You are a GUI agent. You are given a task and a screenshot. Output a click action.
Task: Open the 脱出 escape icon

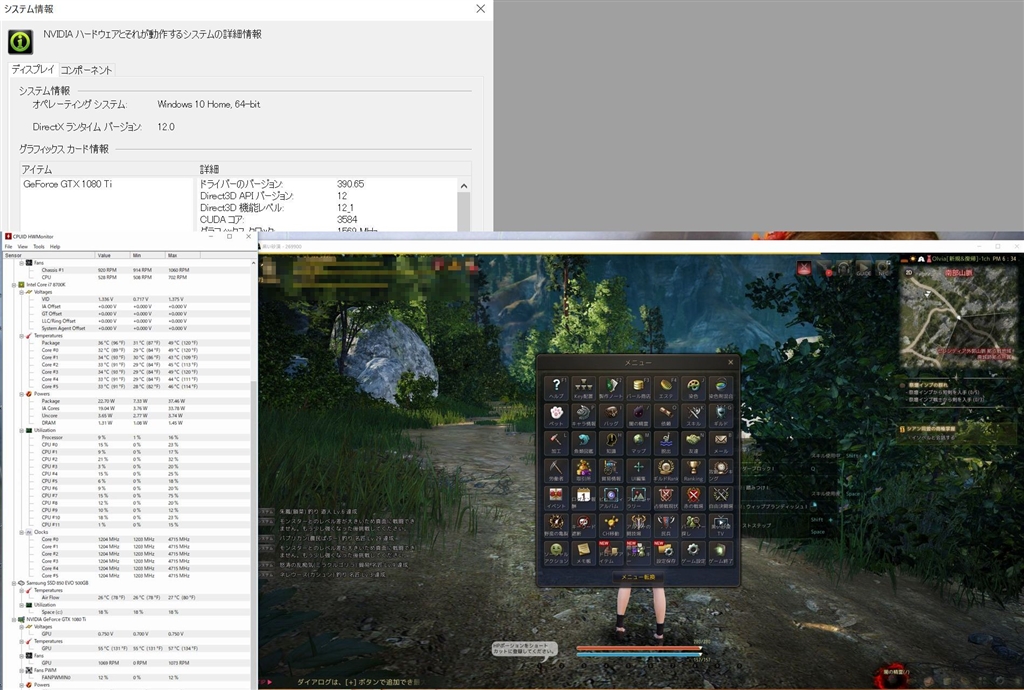pyautogui.click(x=665, y=443)
